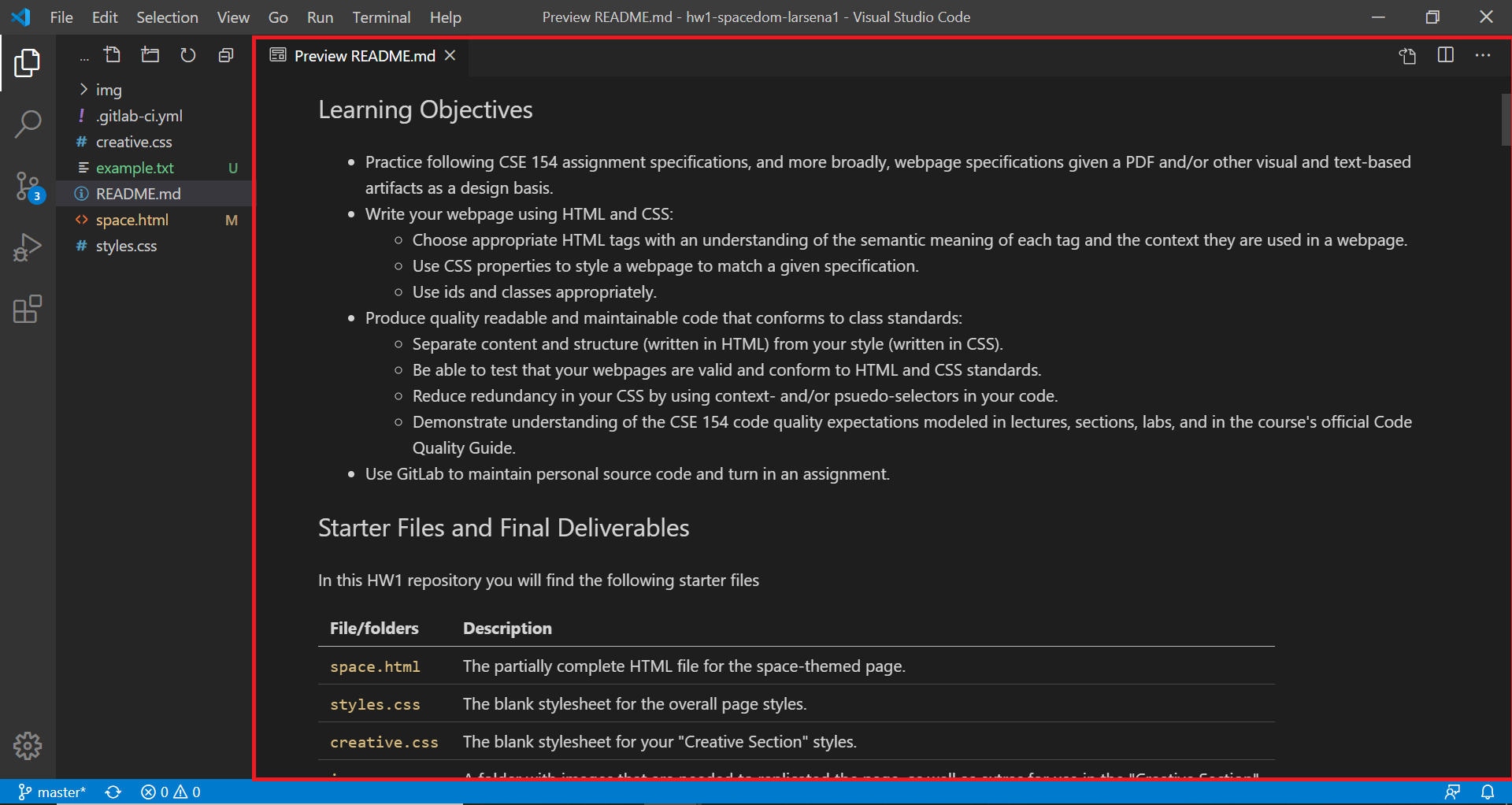The height and width of the screenshot is (805, 1512).
Task: Collapse all folders in explorer
Action: click(226, 55)
